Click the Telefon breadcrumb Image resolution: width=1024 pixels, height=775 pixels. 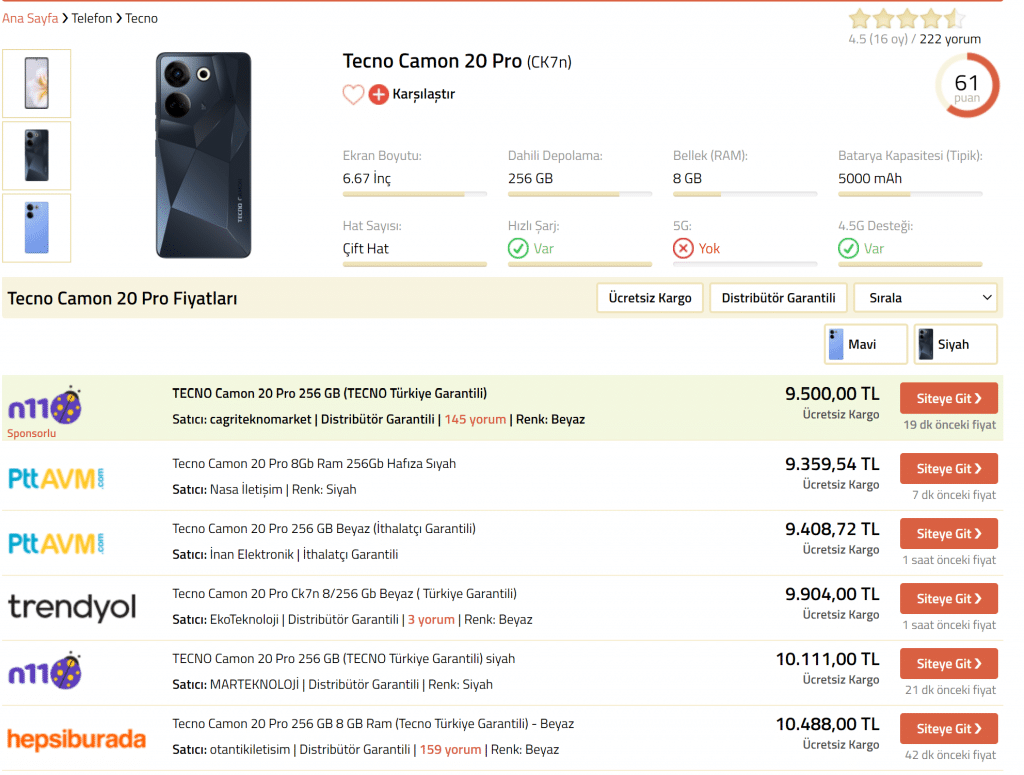pyautogui.click(x=92, y=18)
